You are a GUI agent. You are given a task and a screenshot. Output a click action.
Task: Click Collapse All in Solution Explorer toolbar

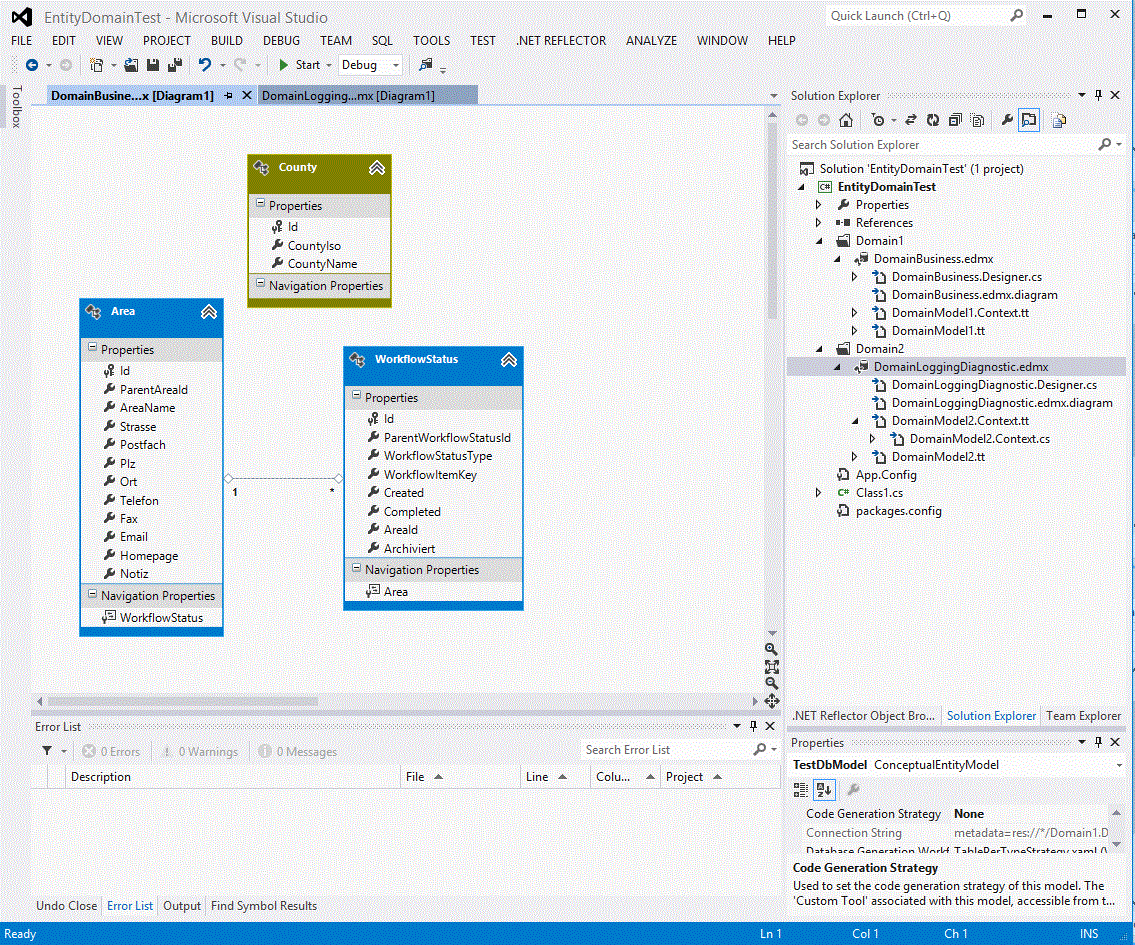coord(955,120)
